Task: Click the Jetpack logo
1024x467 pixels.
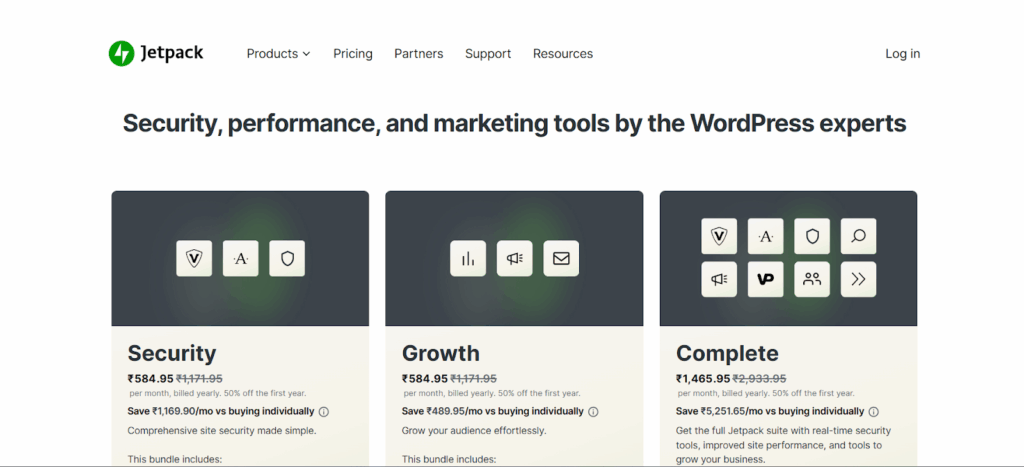Action: pyautogui.click(x=156, y=53)
